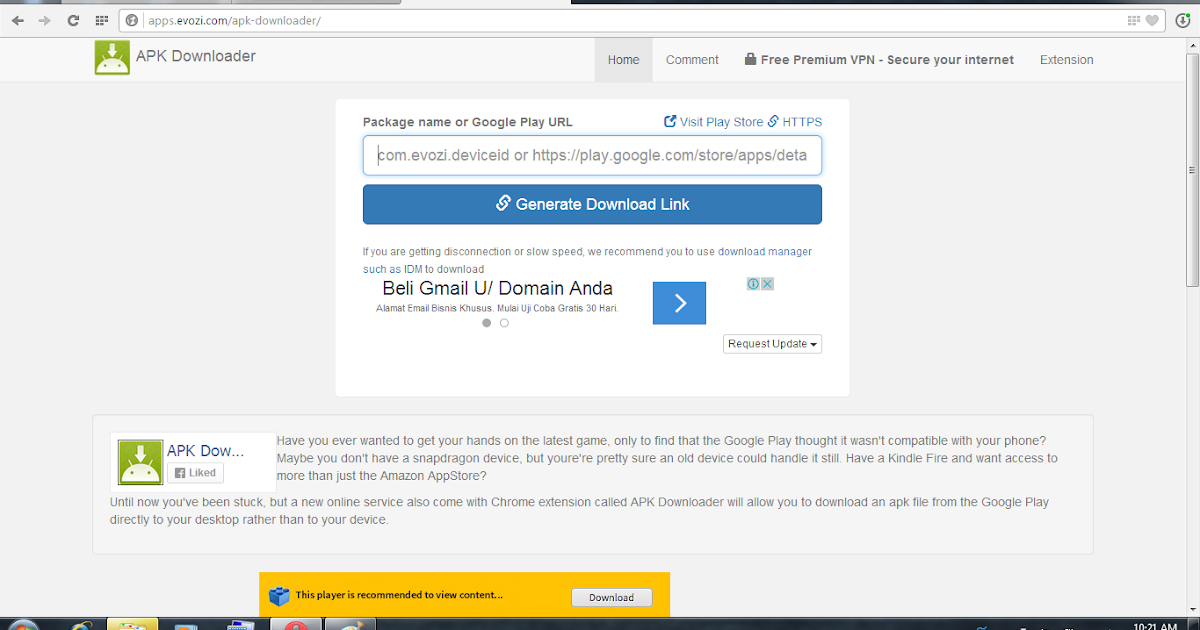Image resolution: width=1200 pixels, height=630 pixels.
Task: Click the lock icon before Free Premium VPN
Action: (750, 59)
